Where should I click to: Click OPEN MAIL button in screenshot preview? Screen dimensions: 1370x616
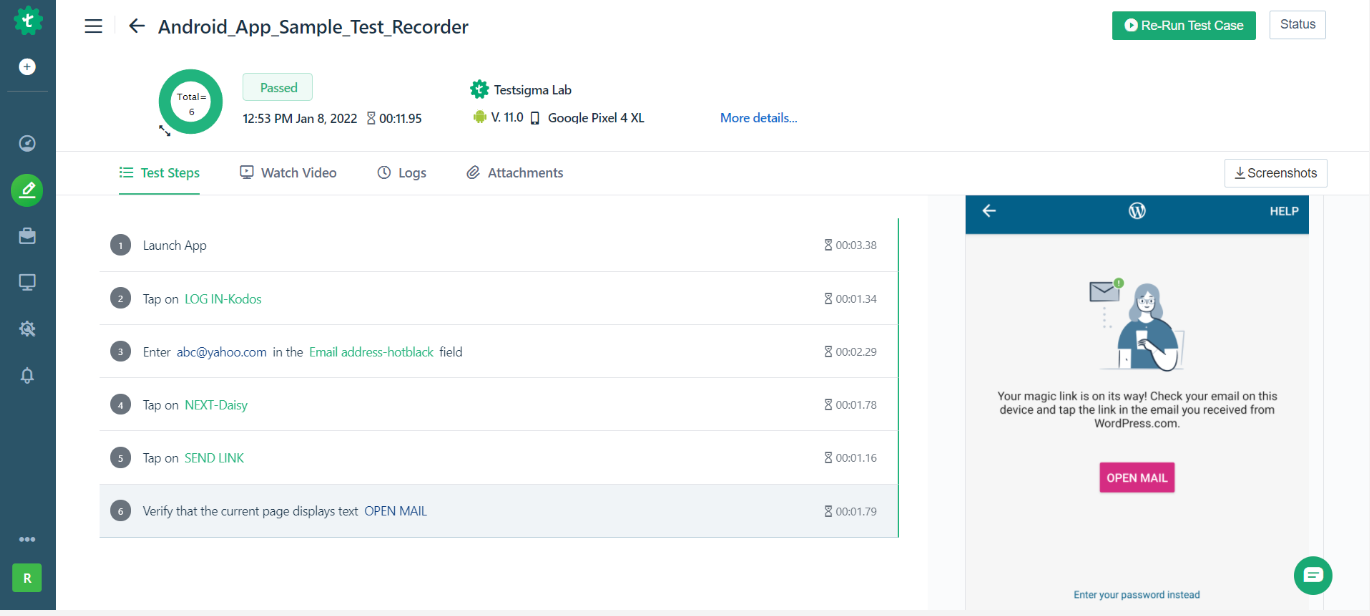pos(1137,478)
